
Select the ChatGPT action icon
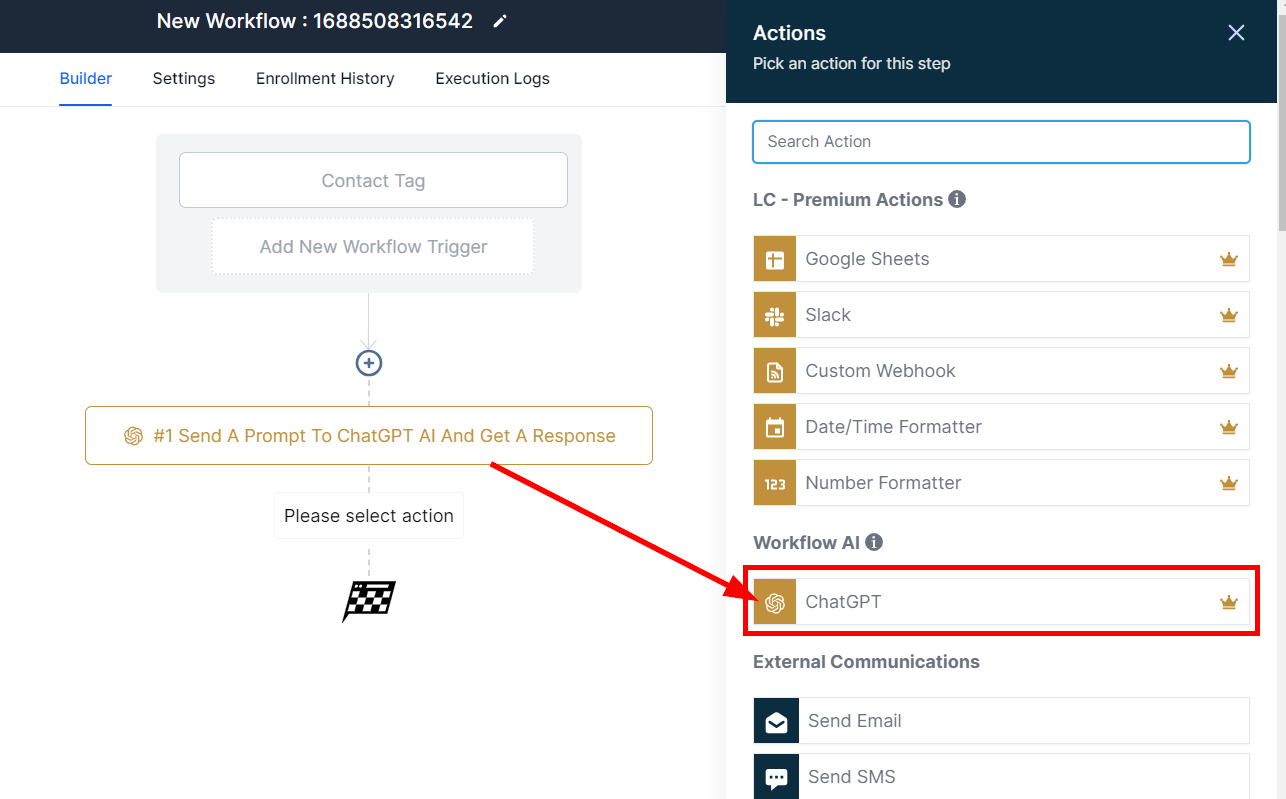click(775, 602)
